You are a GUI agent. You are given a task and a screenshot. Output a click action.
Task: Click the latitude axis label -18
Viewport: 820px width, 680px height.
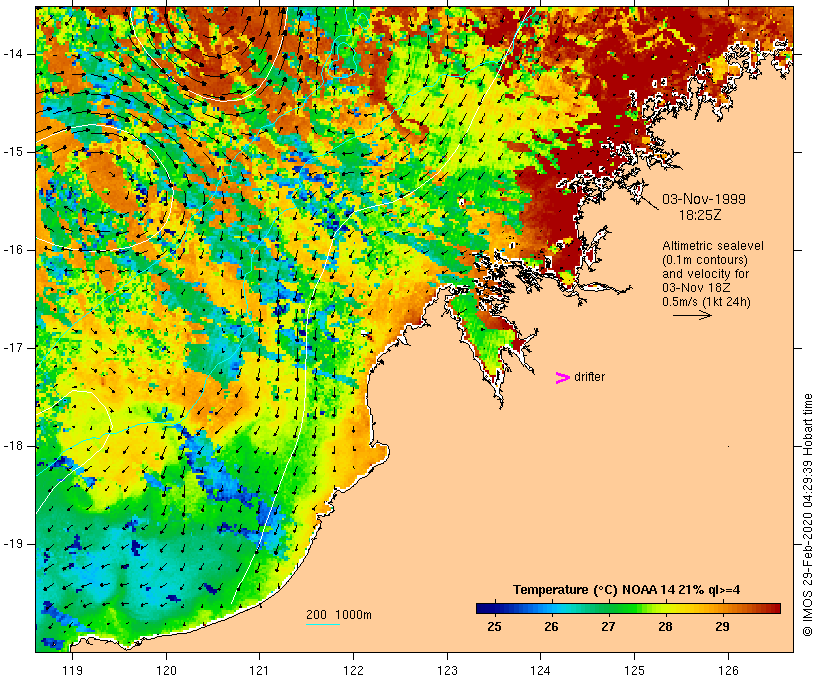tap(13, 446)
